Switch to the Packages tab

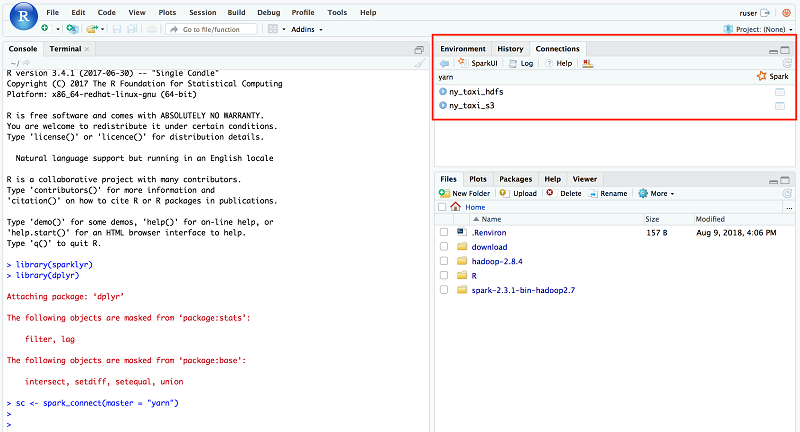[x=515, y=179]
